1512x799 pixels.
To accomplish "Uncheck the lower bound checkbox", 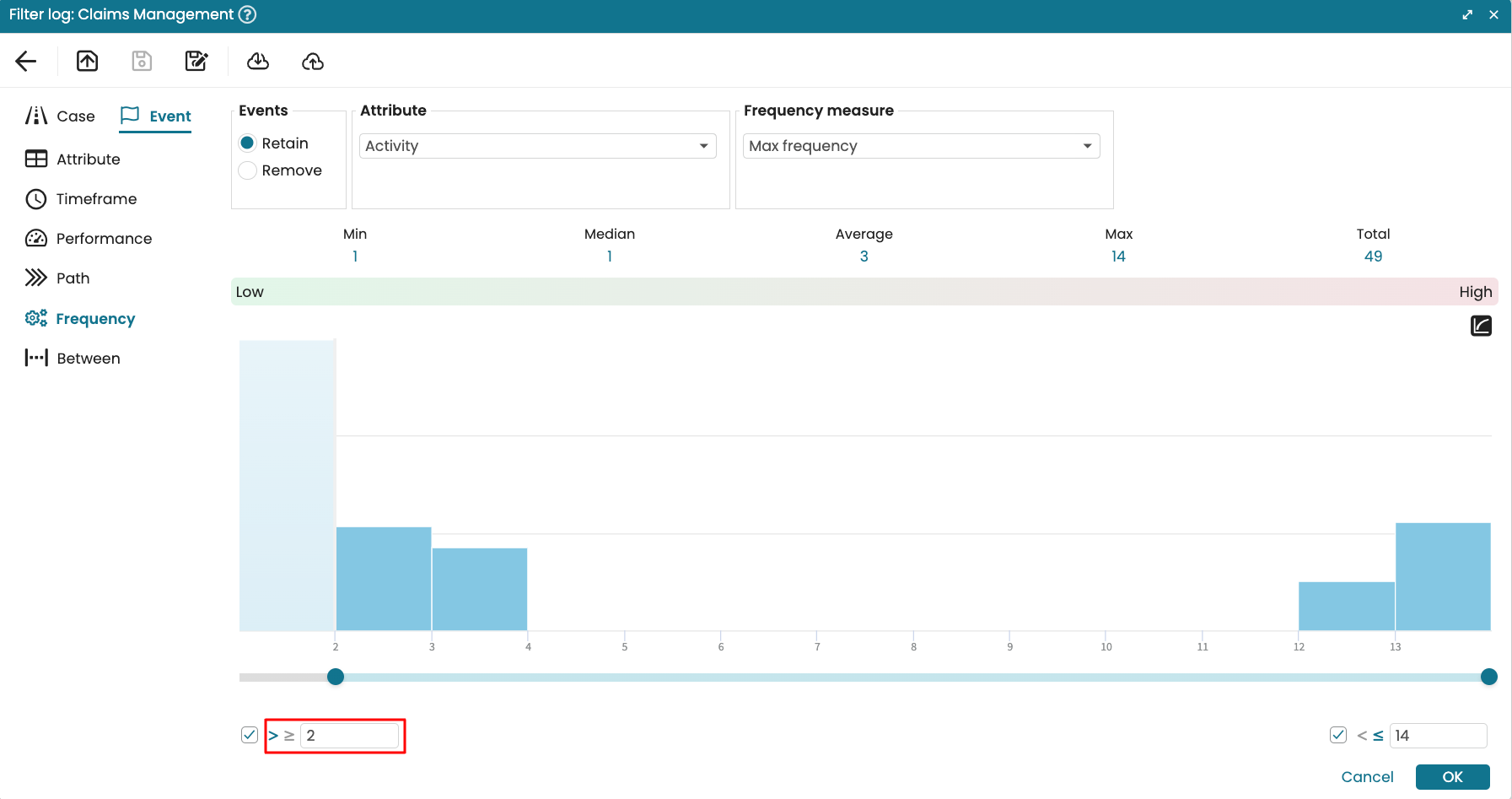I will pyautogui.click(x=250, y=735).
